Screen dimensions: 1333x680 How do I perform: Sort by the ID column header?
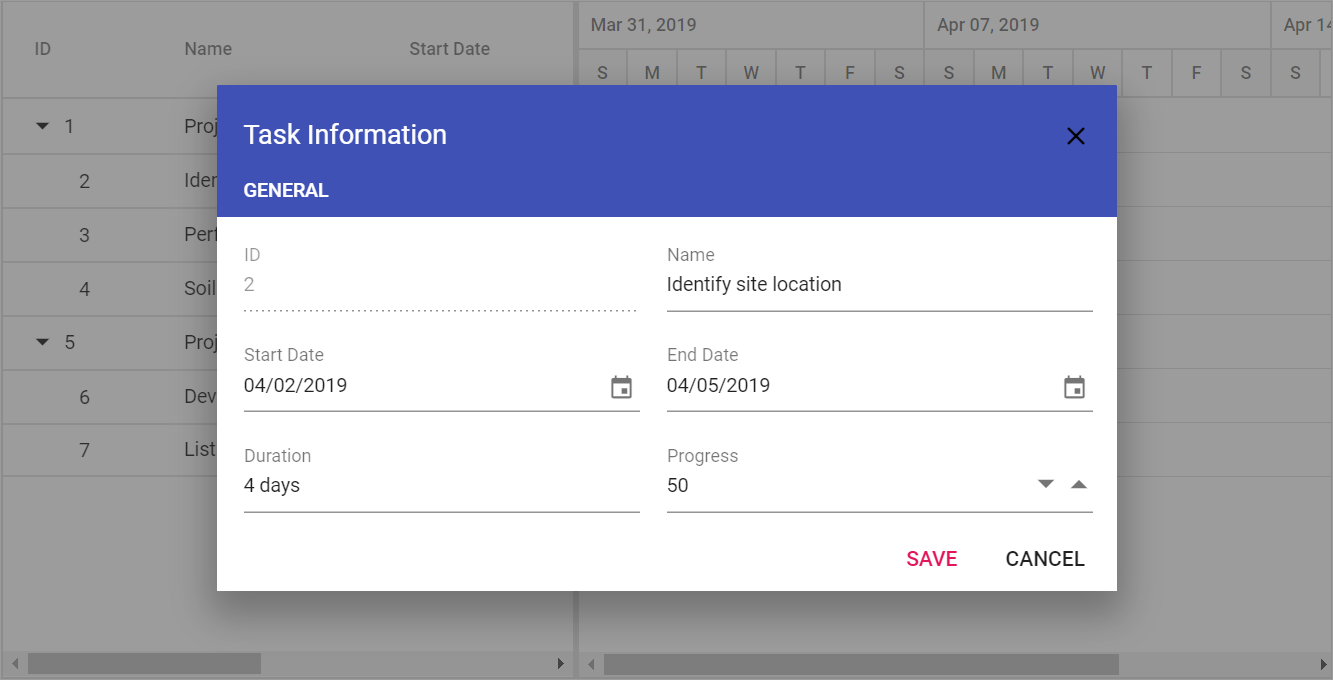[43, 49]
